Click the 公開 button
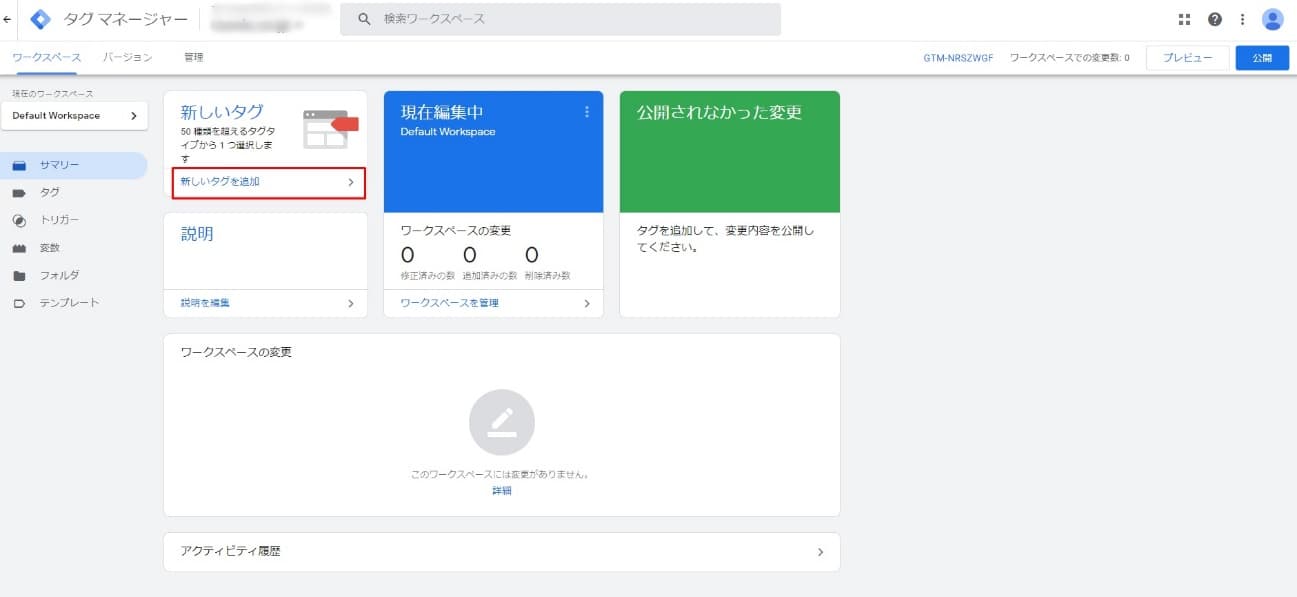This screenshot has width=1297, height=597. [x=1262, y=58]
